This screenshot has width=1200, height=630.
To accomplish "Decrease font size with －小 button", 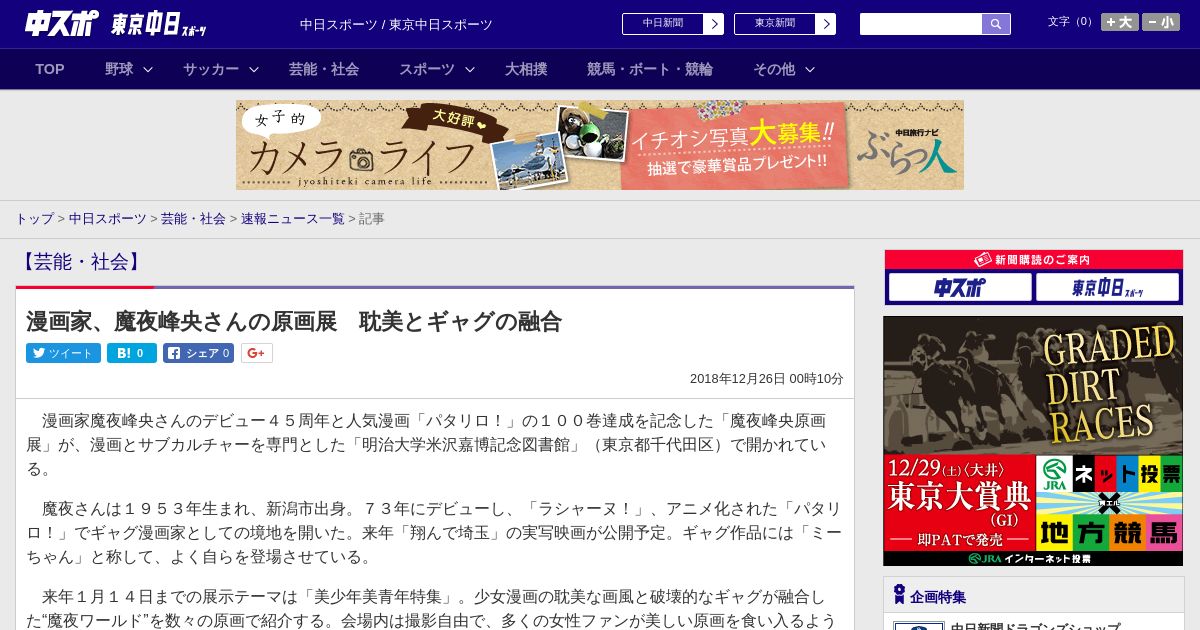I will pyautogui.click(x=1161, y=22).
